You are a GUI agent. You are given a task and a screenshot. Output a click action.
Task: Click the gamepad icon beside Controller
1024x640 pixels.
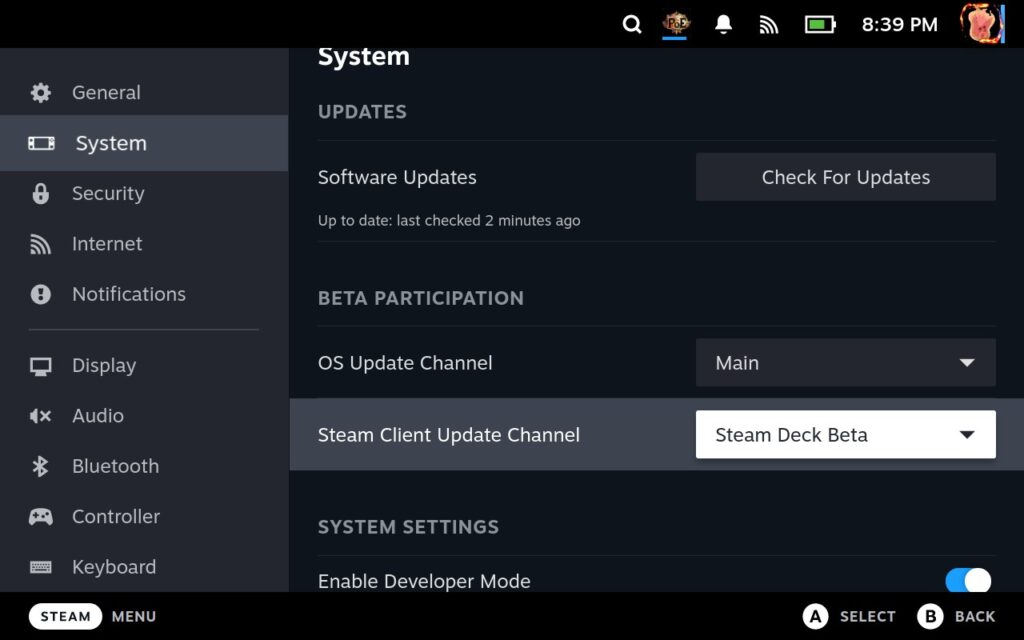(x=40, y=517)
